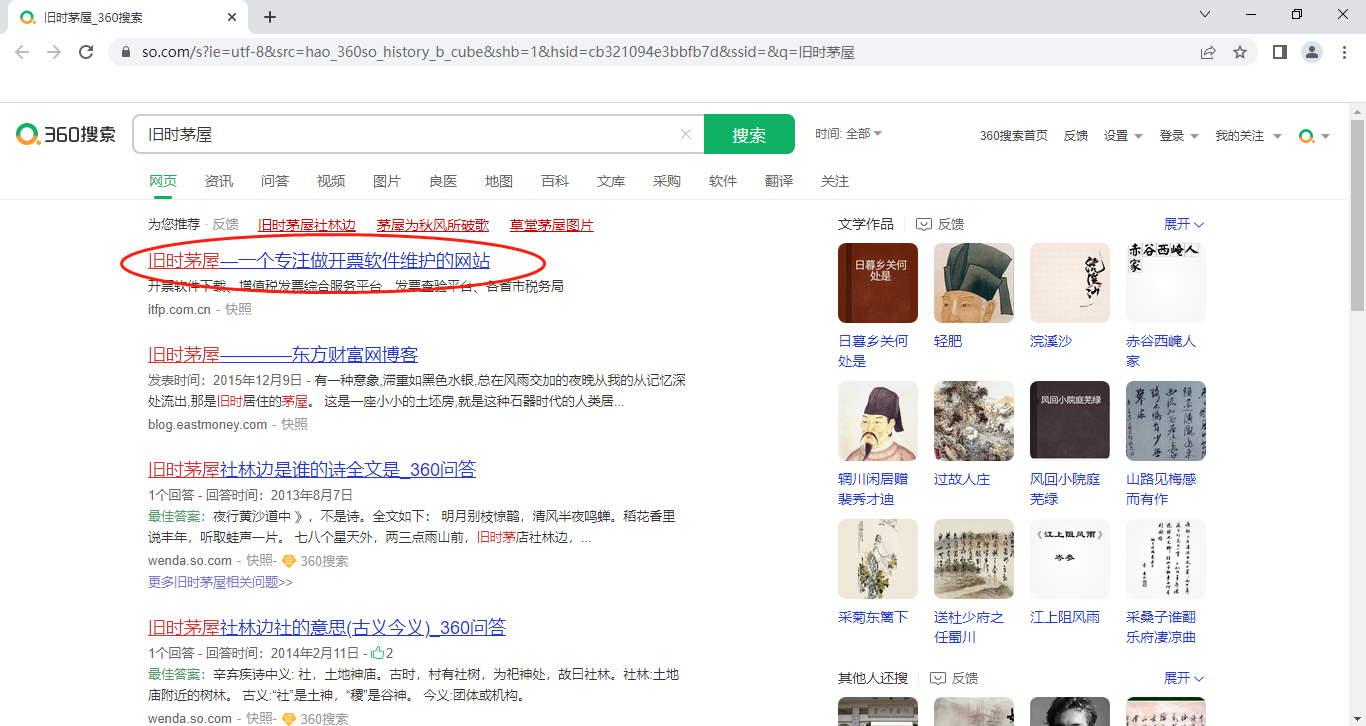
Task: Open the 辋川闲居赠裴秀才迪 portrait thumbnail
Action: 878,420
